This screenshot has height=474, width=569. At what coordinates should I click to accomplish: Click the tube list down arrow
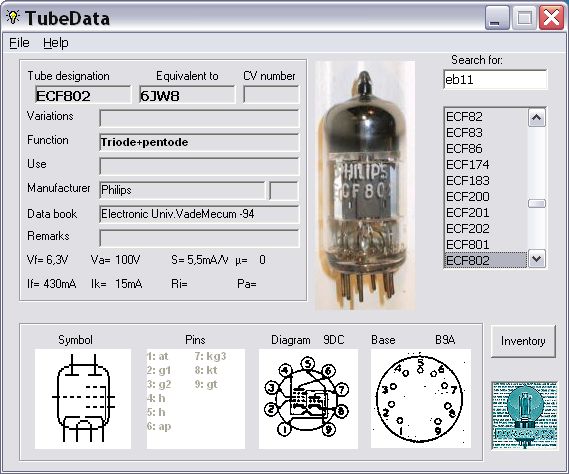[x=537, y=259]
